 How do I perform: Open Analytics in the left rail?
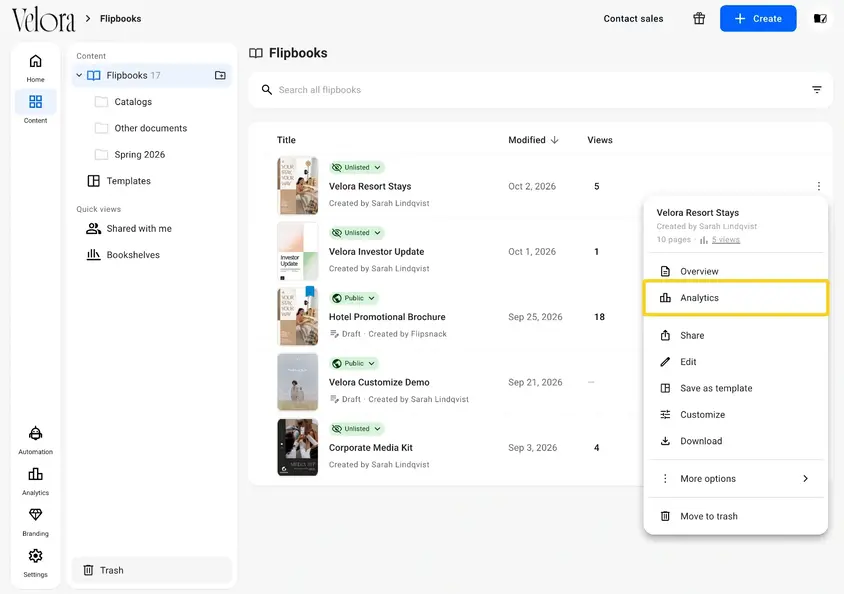[x=36, y=480]
